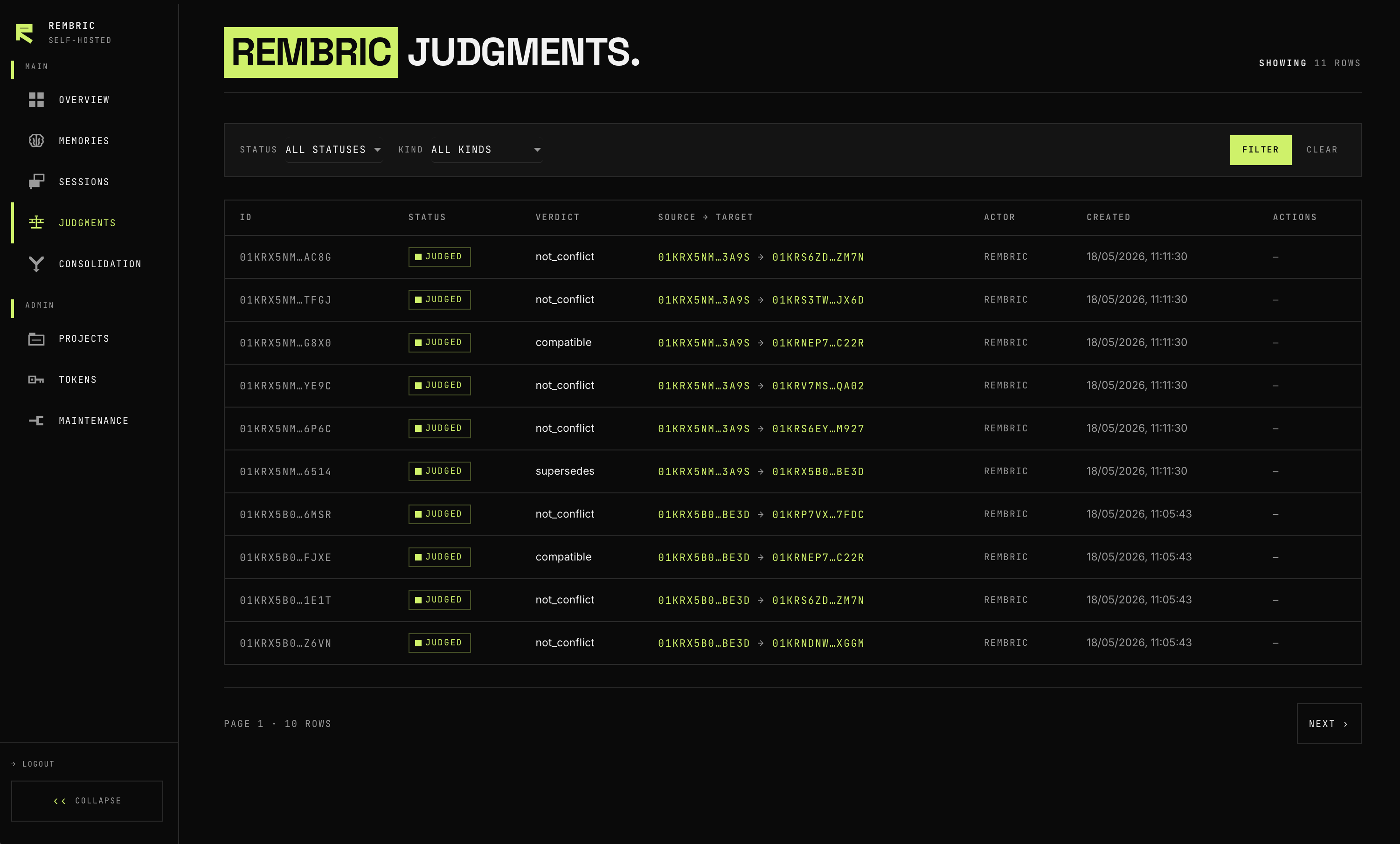Open target 01KRS6ZD…ZM7N in row 1E1T
Image resolution: width=1400 pixels, height=844 pixels.
click(818, 600)
